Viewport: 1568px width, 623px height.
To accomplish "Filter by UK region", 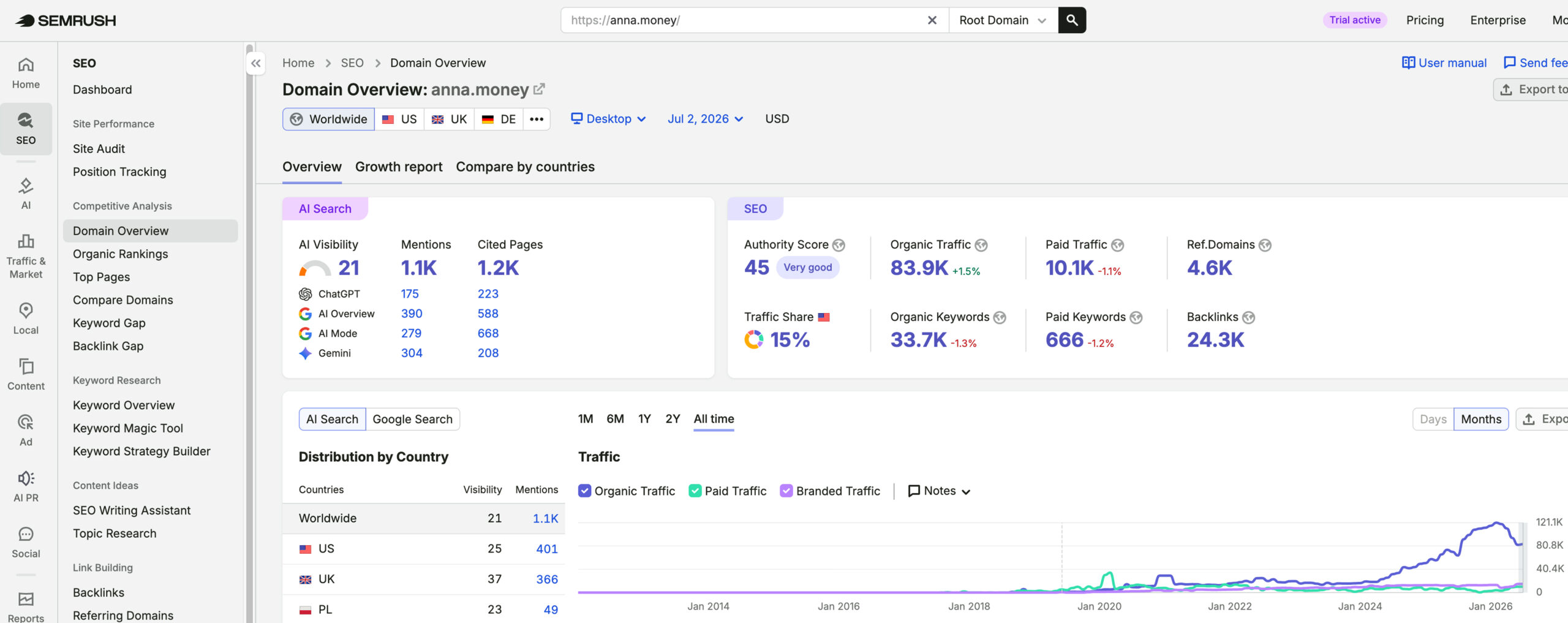I will tap(450, 119).
